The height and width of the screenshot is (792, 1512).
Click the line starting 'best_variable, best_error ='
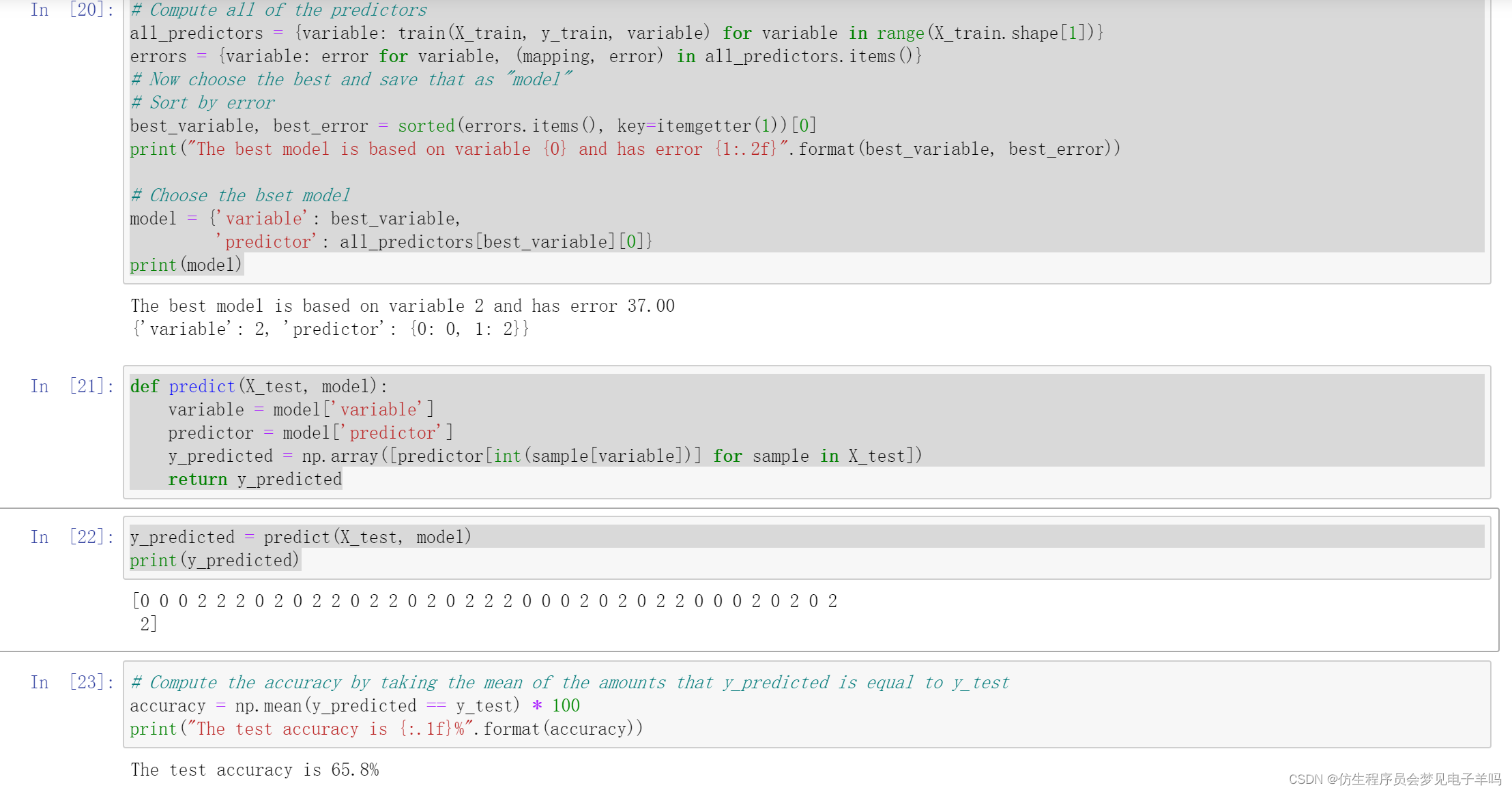pyautogui.click(x=474, y=126)
